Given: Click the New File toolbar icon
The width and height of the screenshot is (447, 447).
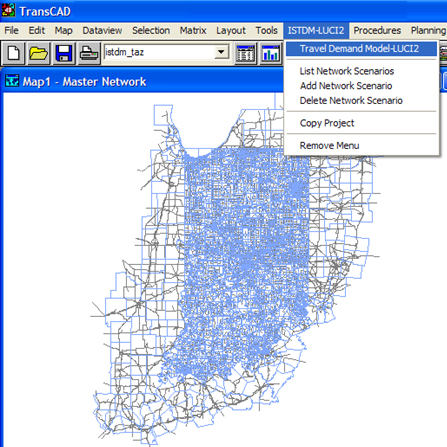Looking at the screenshot, I should point(13,53).
